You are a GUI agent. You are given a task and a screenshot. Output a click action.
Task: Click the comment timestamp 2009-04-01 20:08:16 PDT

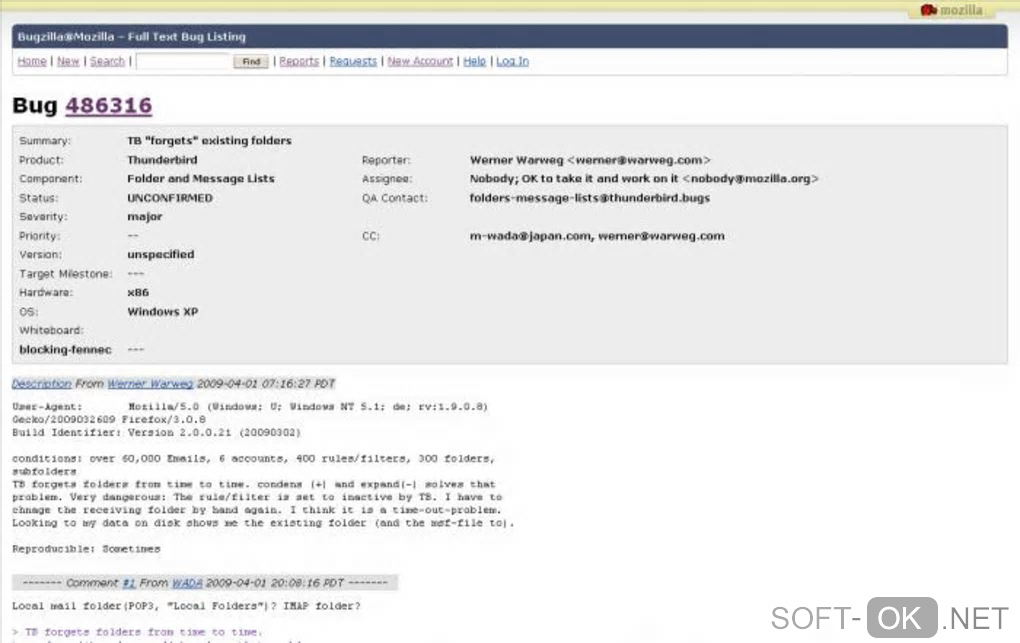pos(274,583)
